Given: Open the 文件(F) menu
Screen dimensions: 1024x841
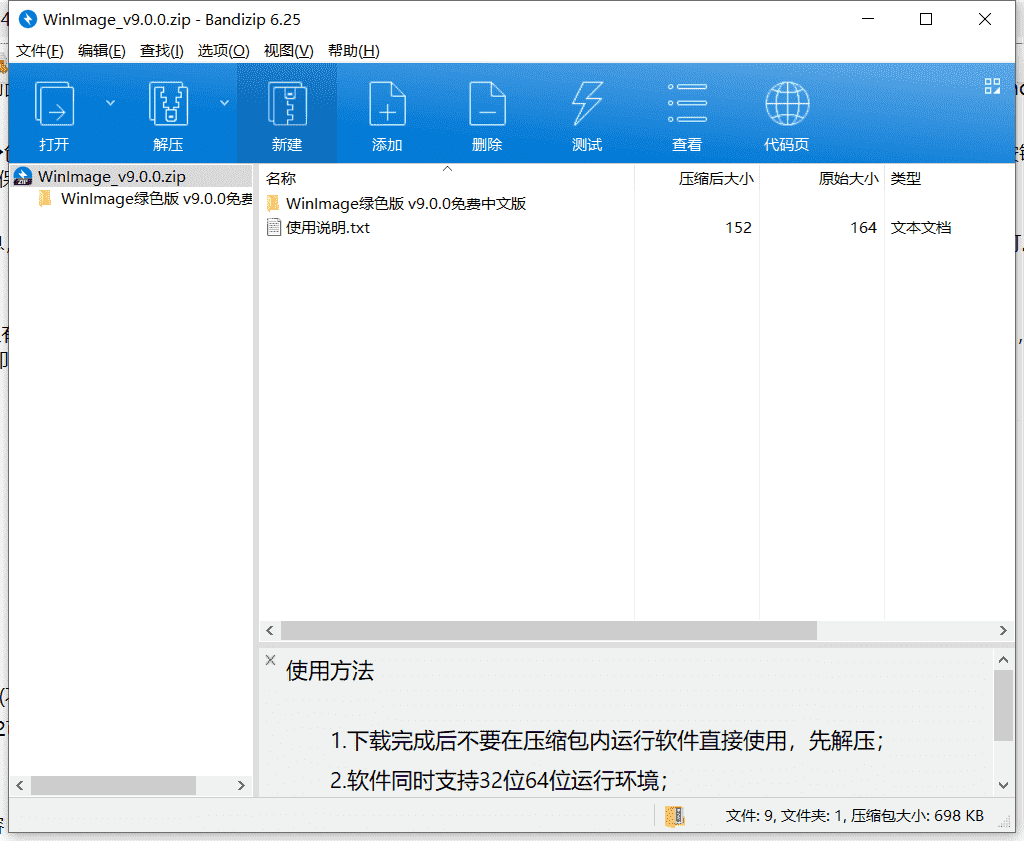Looking at the screenshot, I should pyautogui.click(x=40, y=51).
